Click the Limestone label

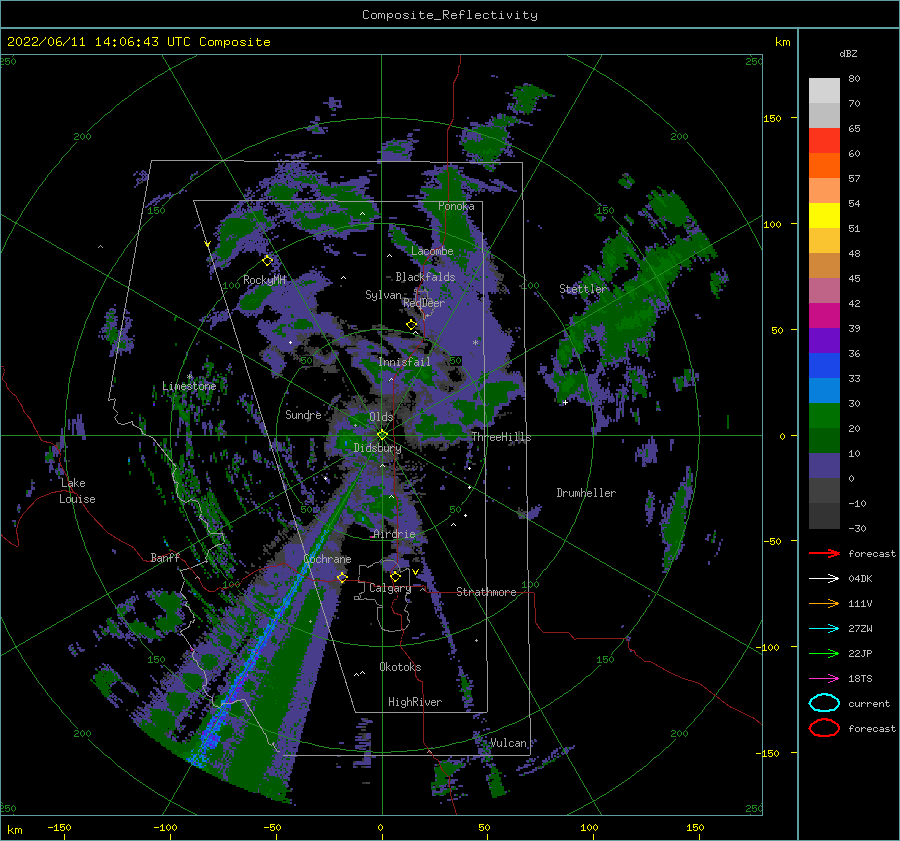pos(189,386)
